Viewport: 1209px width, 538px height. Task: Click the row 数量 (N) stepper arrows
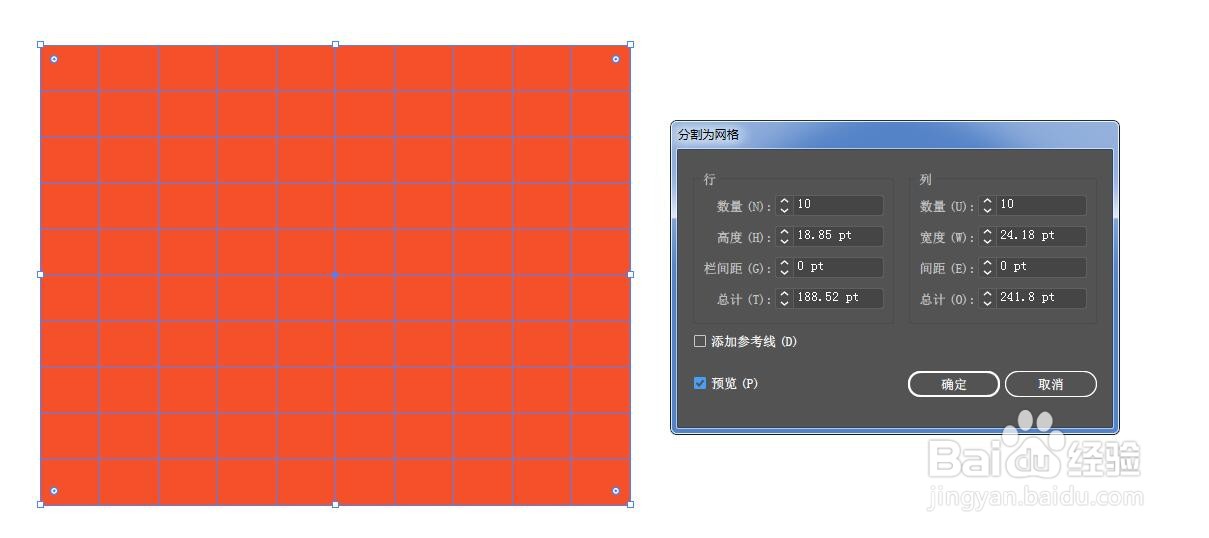784,205
